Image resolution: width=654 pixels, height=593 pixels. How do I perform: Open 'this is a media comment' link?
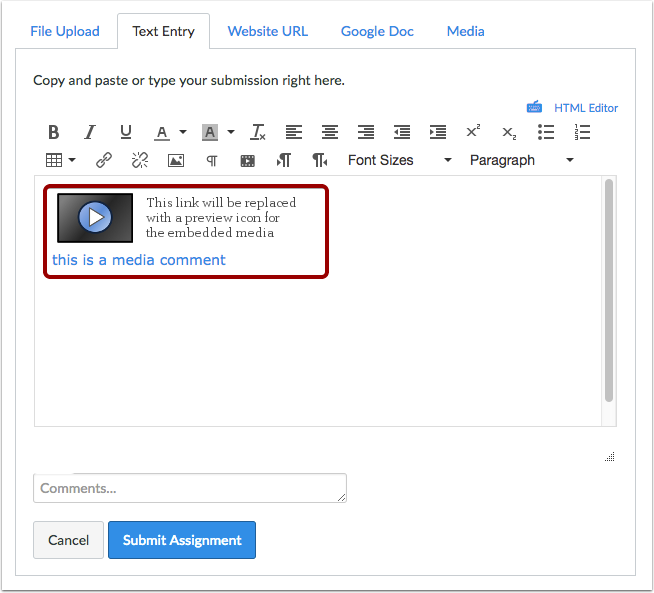coord(138,260)
